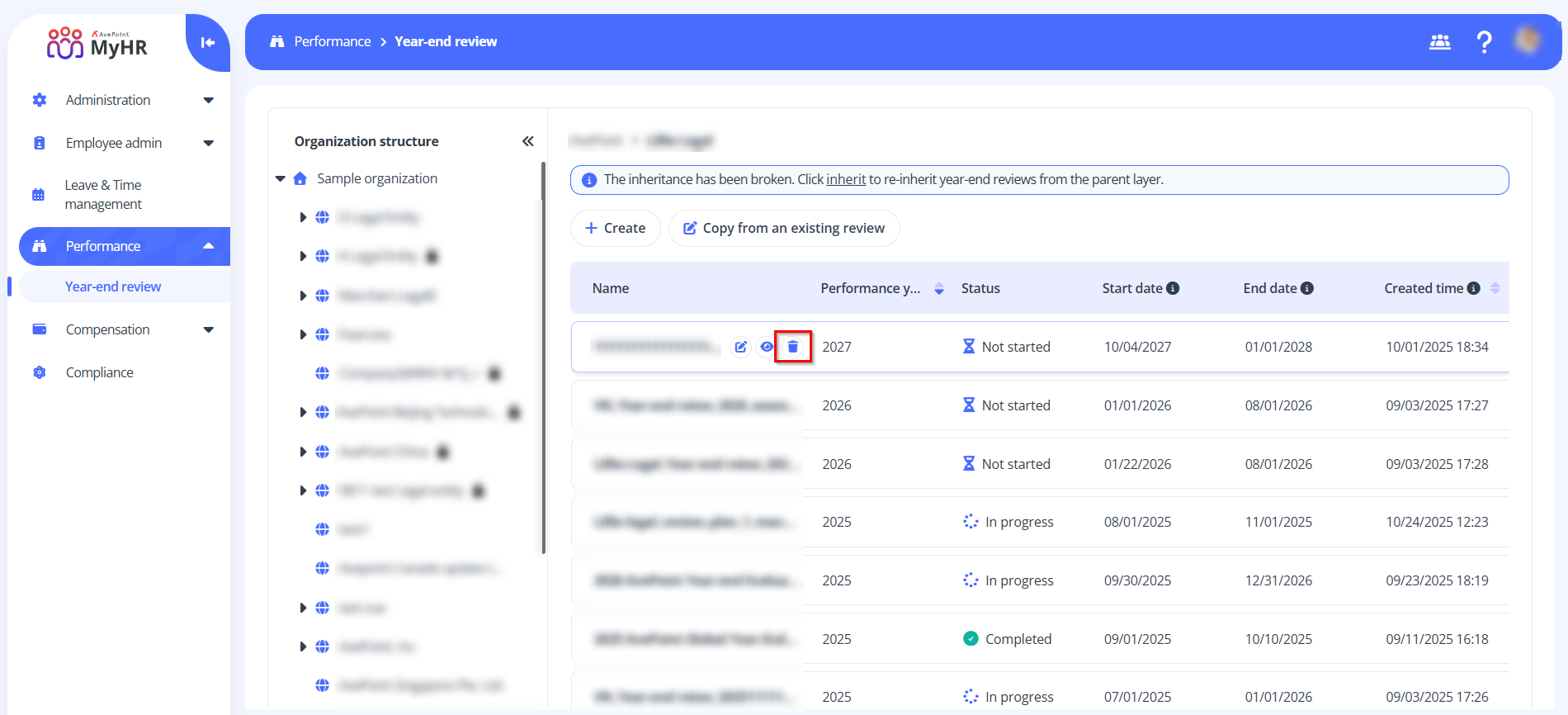Screen dimensions: 1568x715
Task: Click Copy from an existing review
Action: (x=783, y=228)
